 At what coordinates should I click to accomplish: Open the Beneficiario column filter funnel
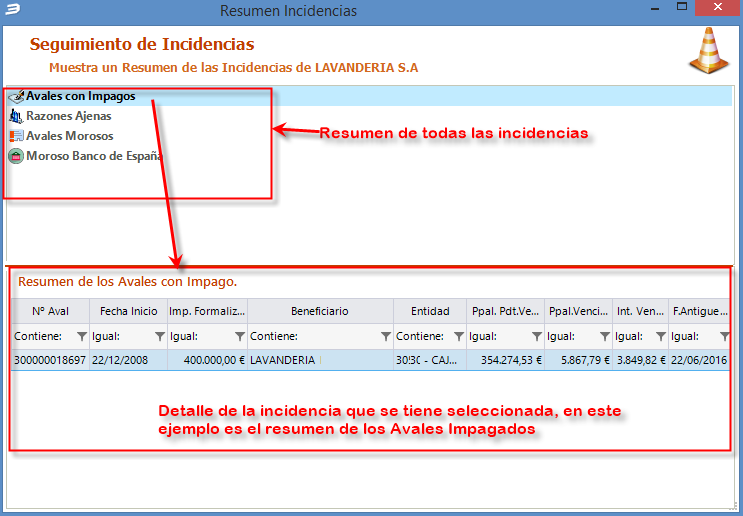[386, 336]
